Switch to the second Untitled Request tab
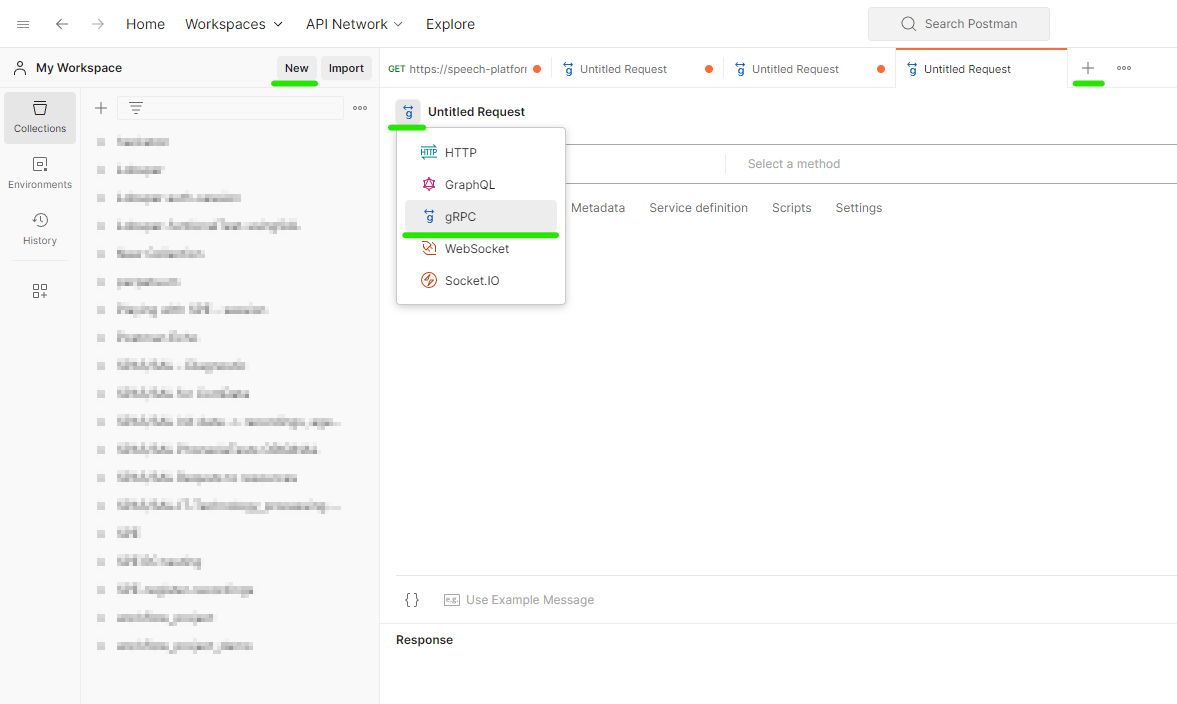Viewport: 1177px width, 704px height. click(809, 69)
